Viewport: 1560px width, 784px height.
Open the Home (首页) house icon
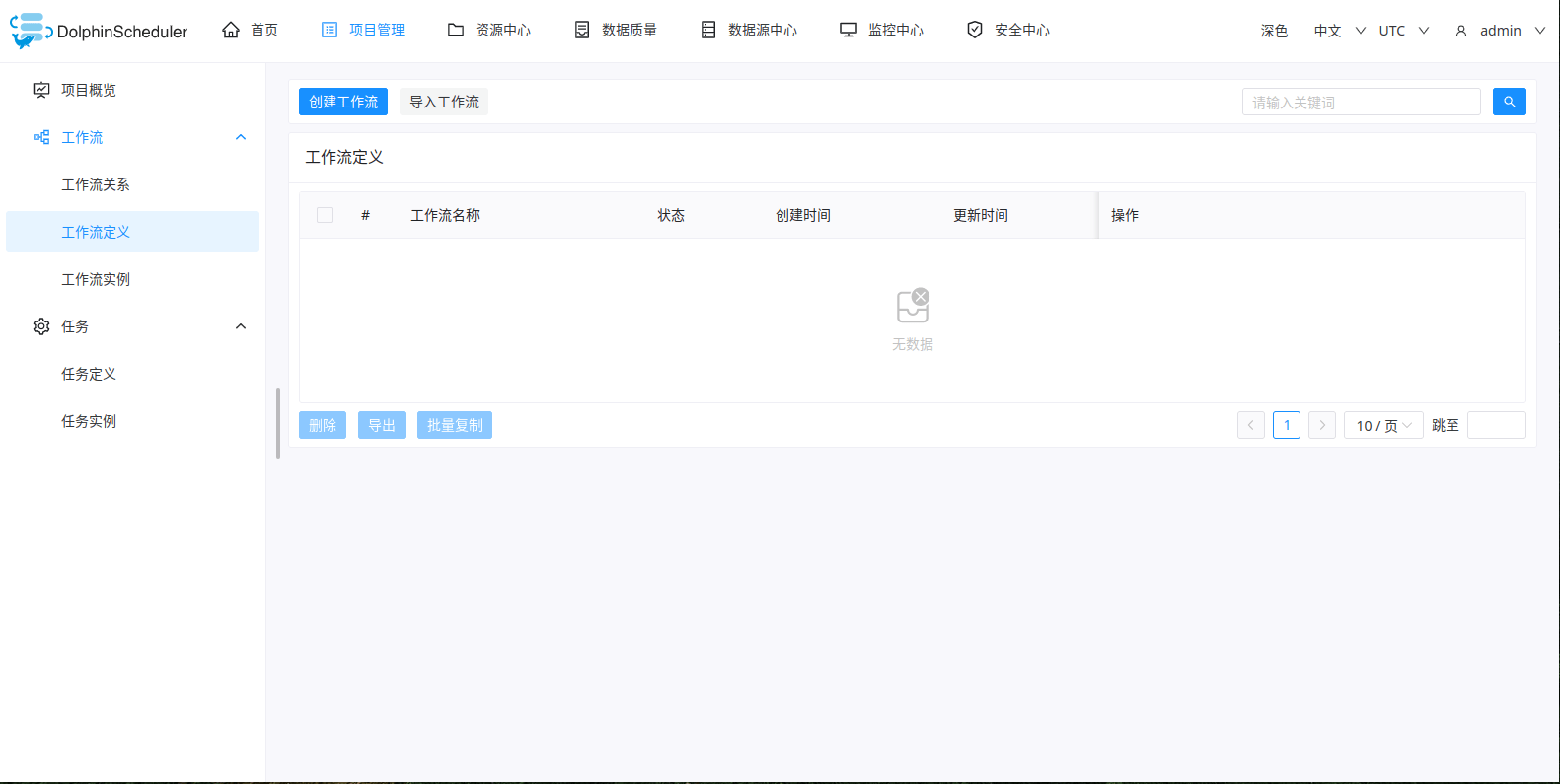coord(231,30)
